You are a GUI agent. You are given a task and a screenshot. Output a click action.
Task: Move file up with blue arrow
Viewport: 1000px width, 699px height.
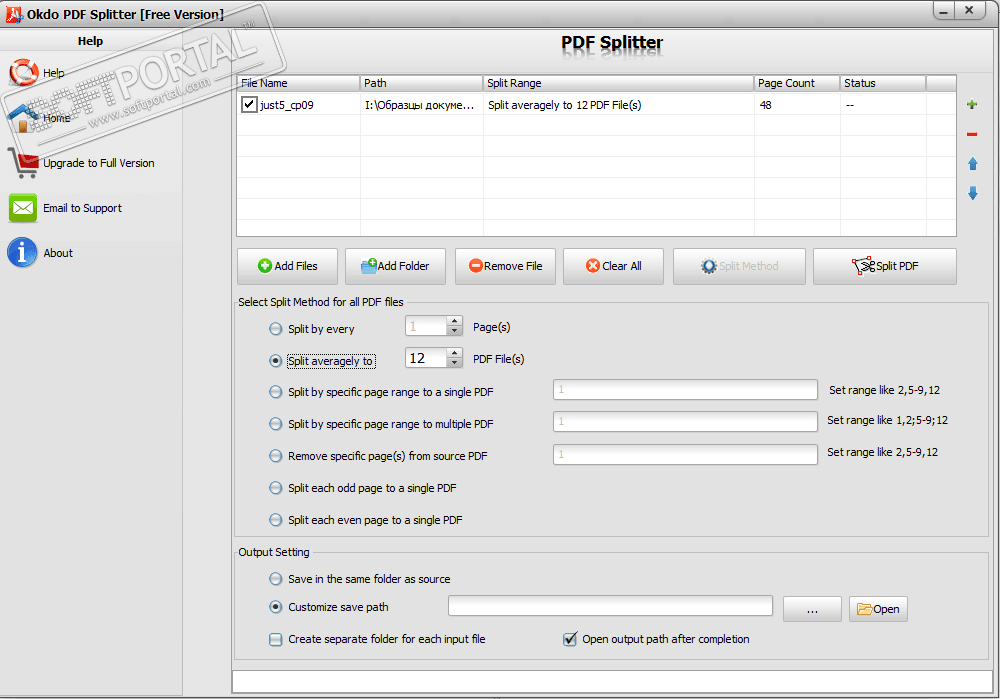(x=973, y=164)
